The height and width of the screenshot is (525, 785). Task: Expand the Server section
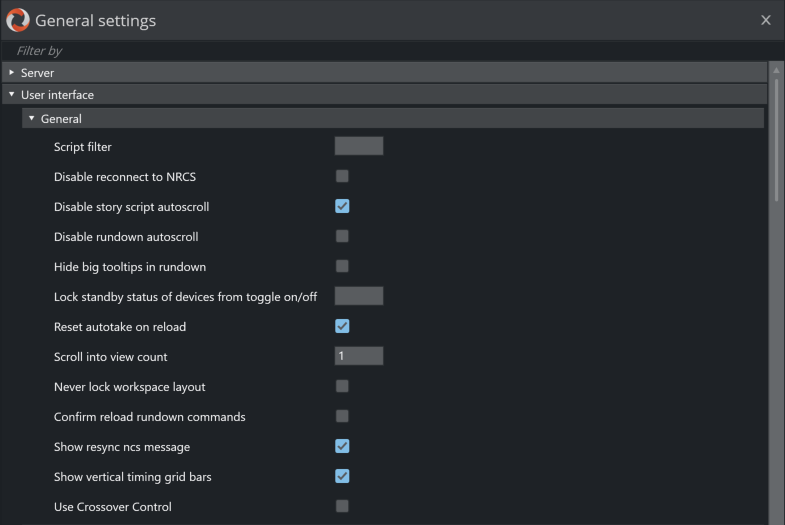(x=12, y=73)
